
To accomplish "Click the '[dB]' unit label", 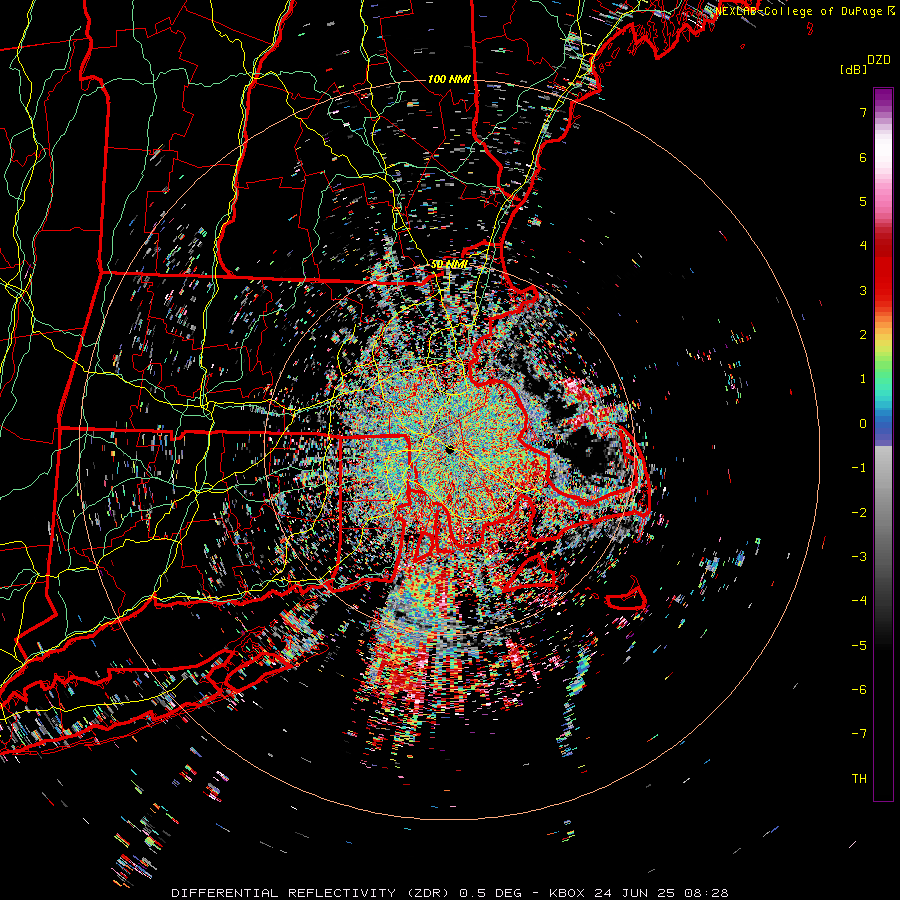I will [853, 69].
